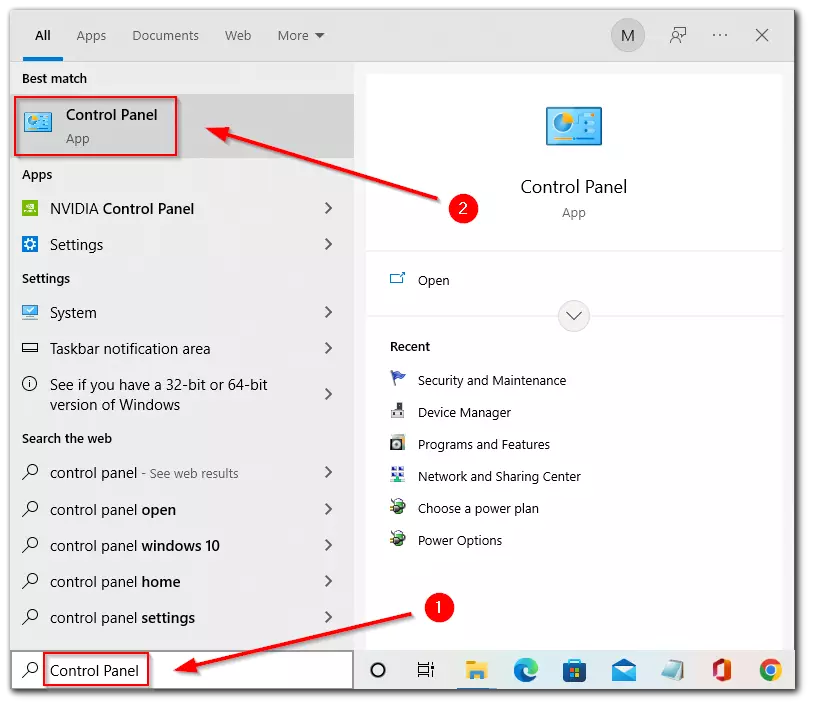This screenshot has height=707, width=813.
Task: Click the Taskbar notification area icon
Action: point(30,348)
